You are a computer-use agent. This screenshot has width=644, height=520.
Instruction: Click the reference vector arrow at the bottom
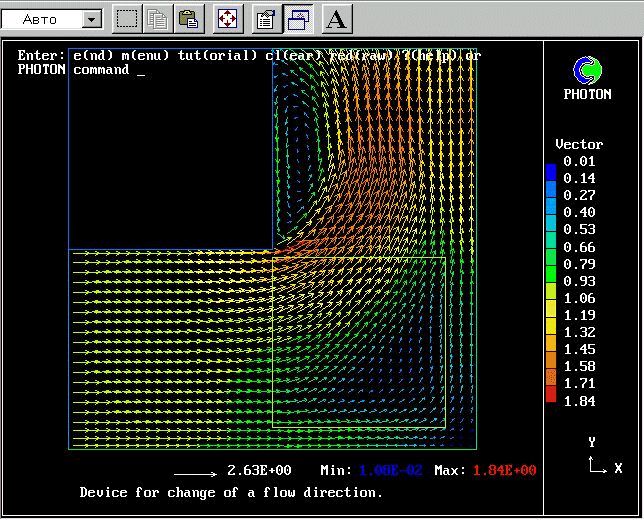pos(196,474)
